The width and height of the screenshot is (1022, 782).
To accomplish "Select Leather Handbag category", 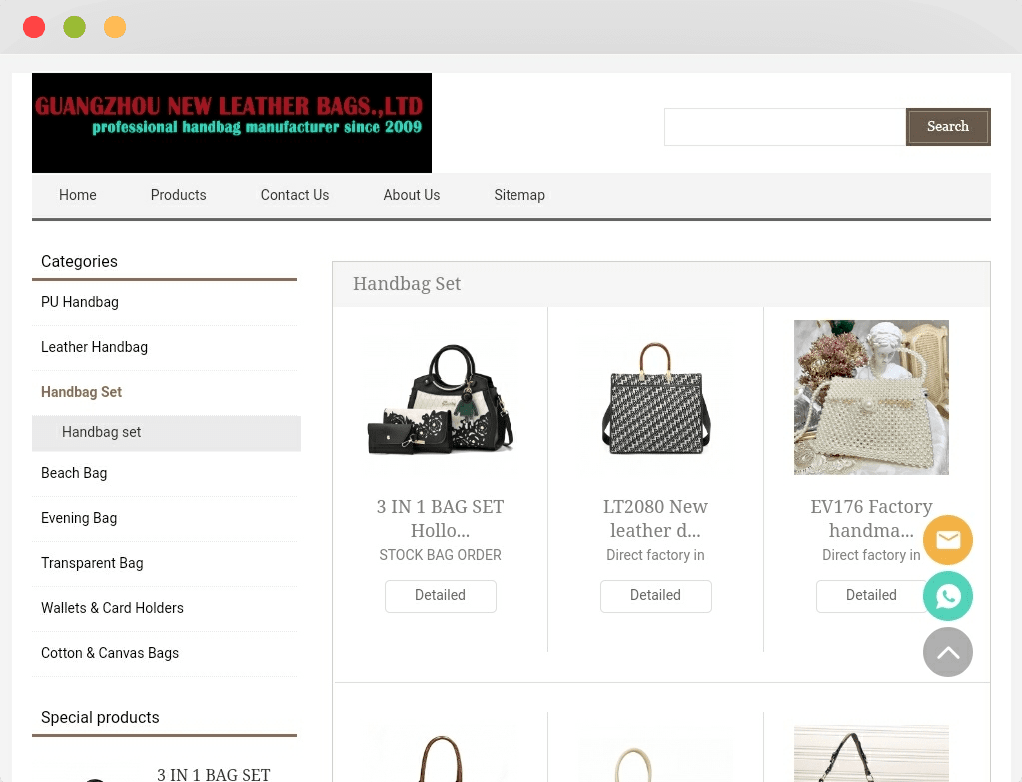I will tap(95, 347).
